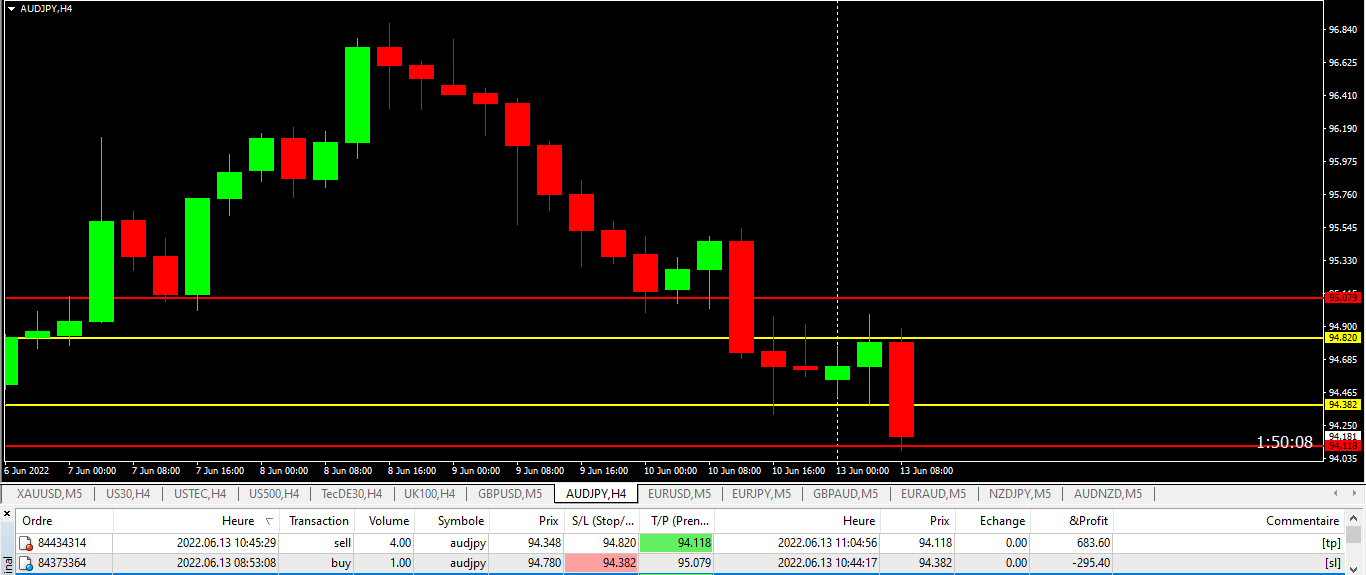Screen dimensions: 1366x575
Task: Click the yellow 94.820 price level label
Action: (1342, 338)
